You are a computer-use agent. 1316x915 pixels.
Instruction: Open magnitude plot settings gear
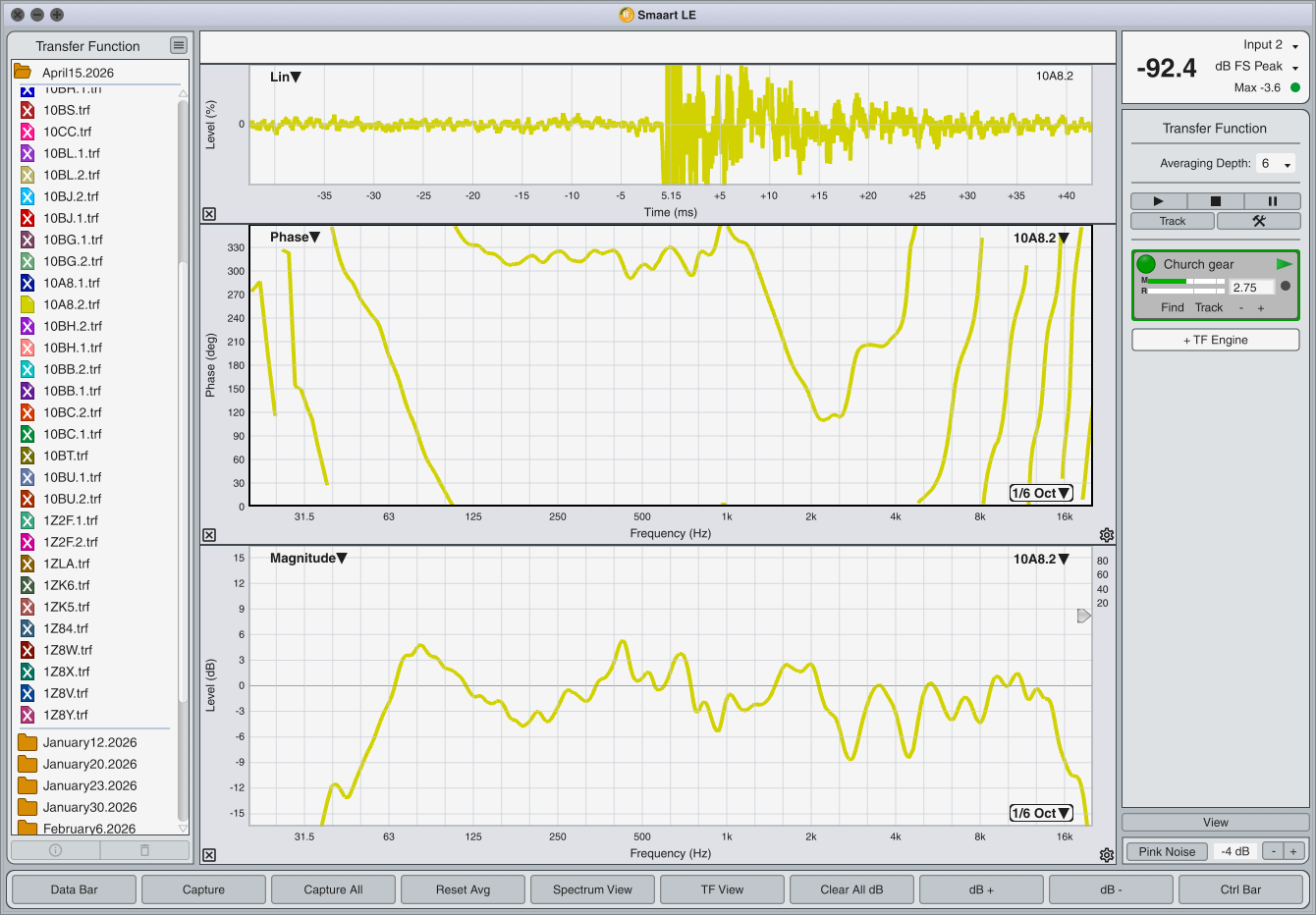pos(1107,855)
